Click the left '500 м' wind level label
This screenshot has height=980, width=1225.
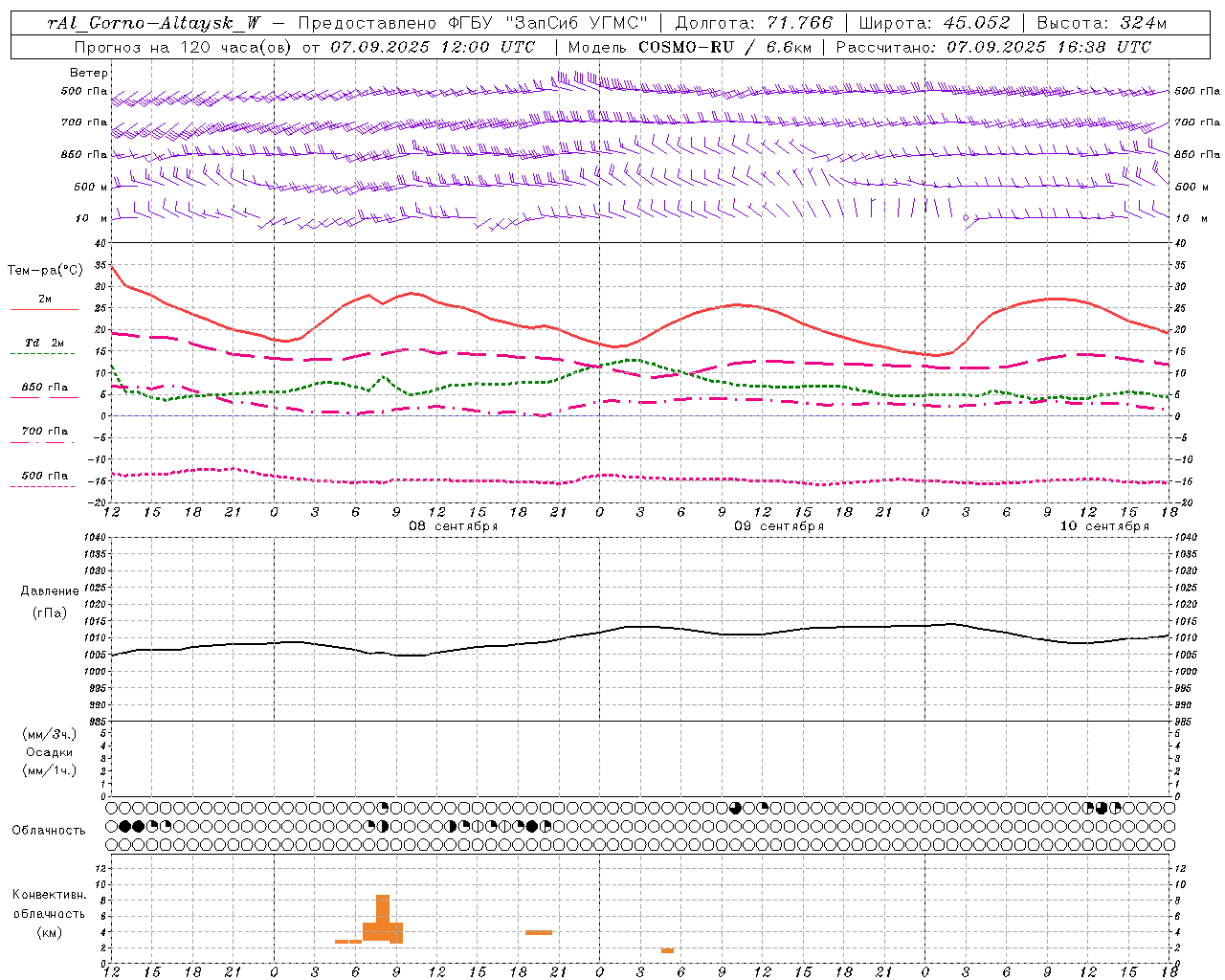tap(91, 187)
